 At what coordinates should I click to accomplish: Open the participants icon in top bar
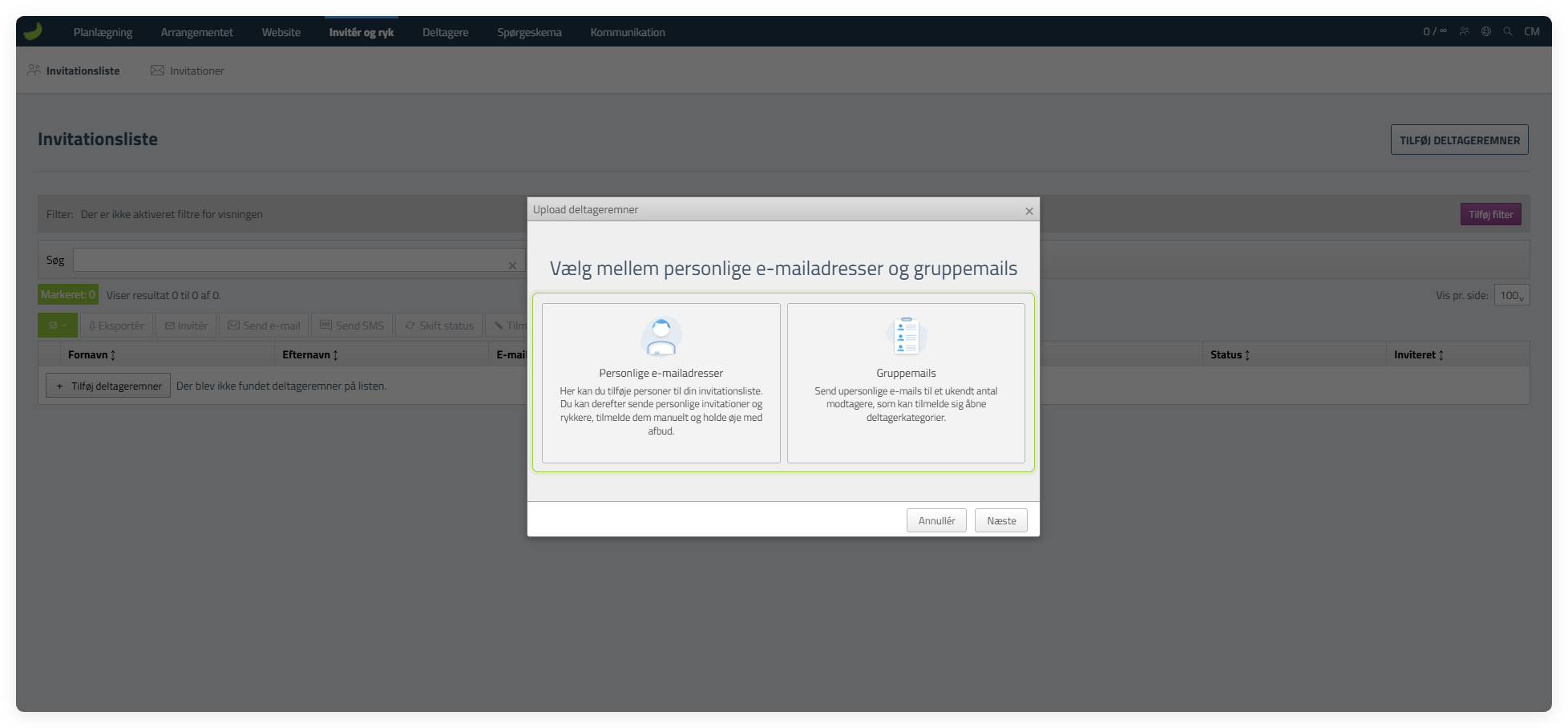pyautogui.click(x=1465, y=31)
